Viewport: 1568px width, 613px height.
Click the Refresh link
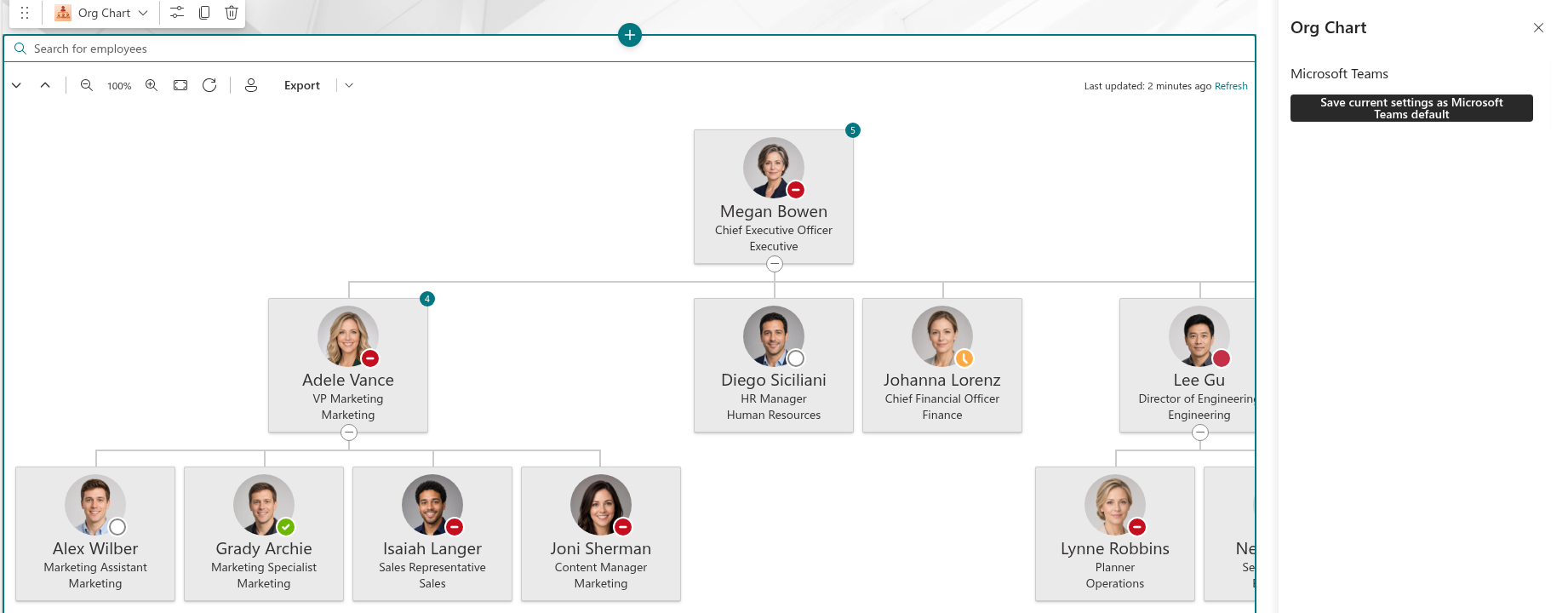tap(1231, 86)
